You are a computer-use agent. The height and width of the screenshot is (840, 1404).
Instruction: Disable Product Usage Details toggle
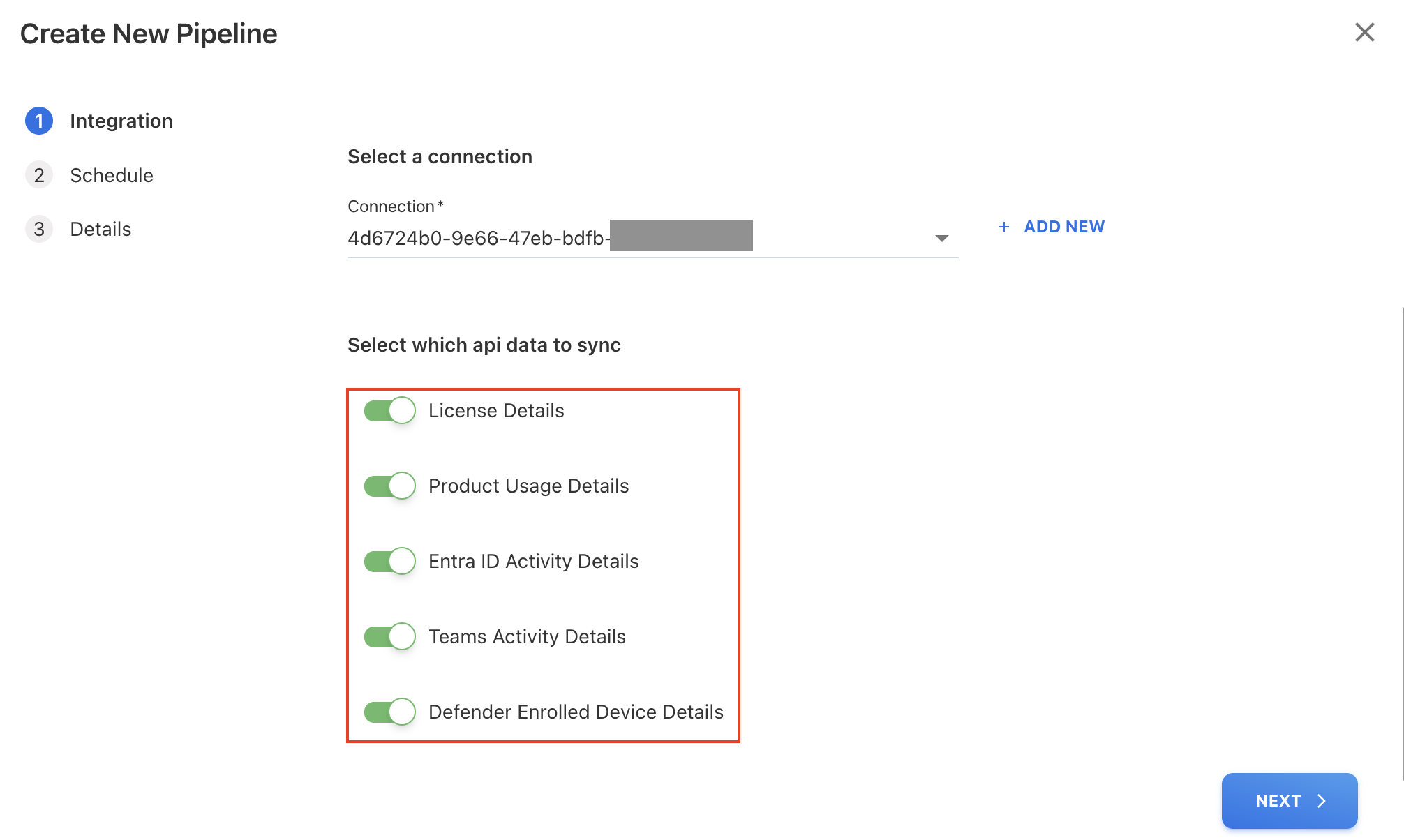click(x=390, y=486)
